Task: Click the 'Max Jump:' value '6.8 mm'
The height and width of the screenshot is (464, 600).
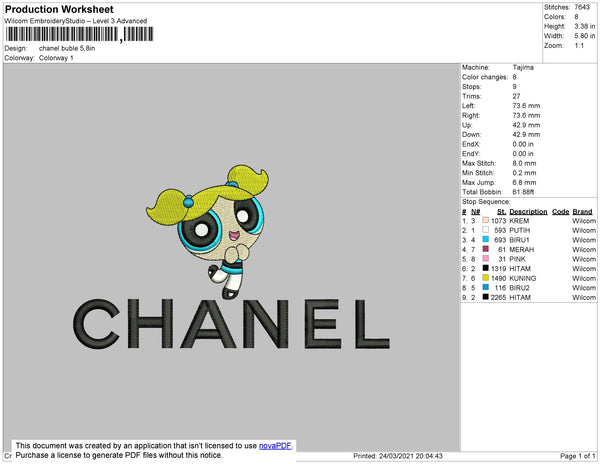Action: click(x=524, y=182)
